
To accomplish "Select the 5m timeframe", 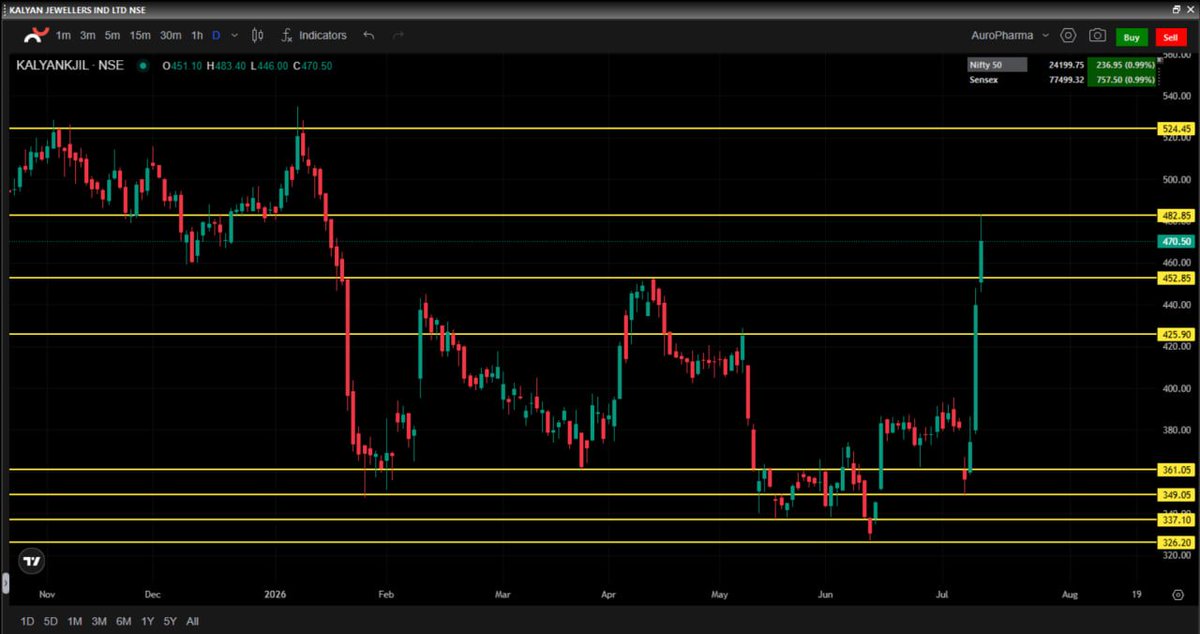I will click(x=112, y=35).
